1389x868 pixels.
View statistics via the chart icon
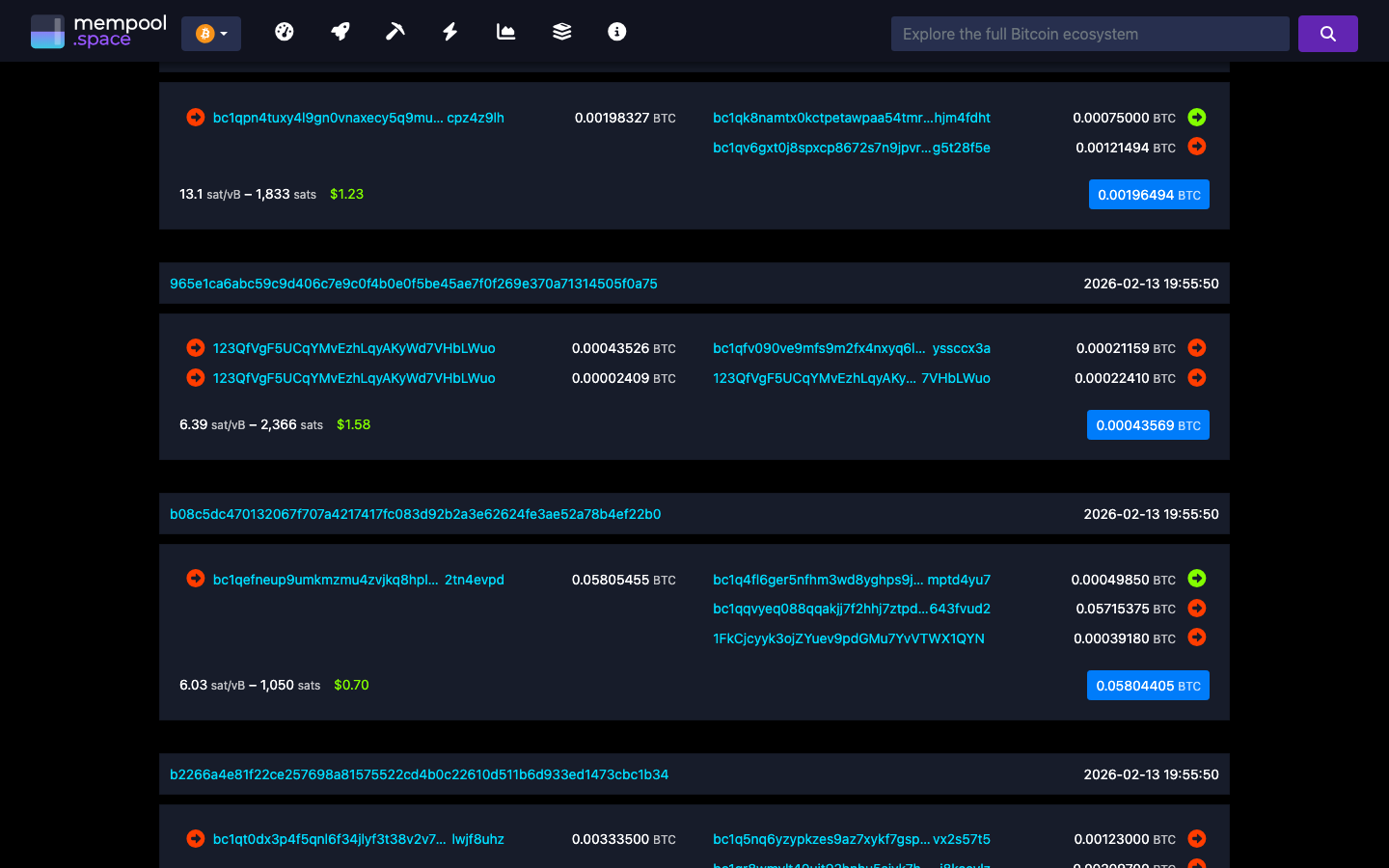[505, 32]
